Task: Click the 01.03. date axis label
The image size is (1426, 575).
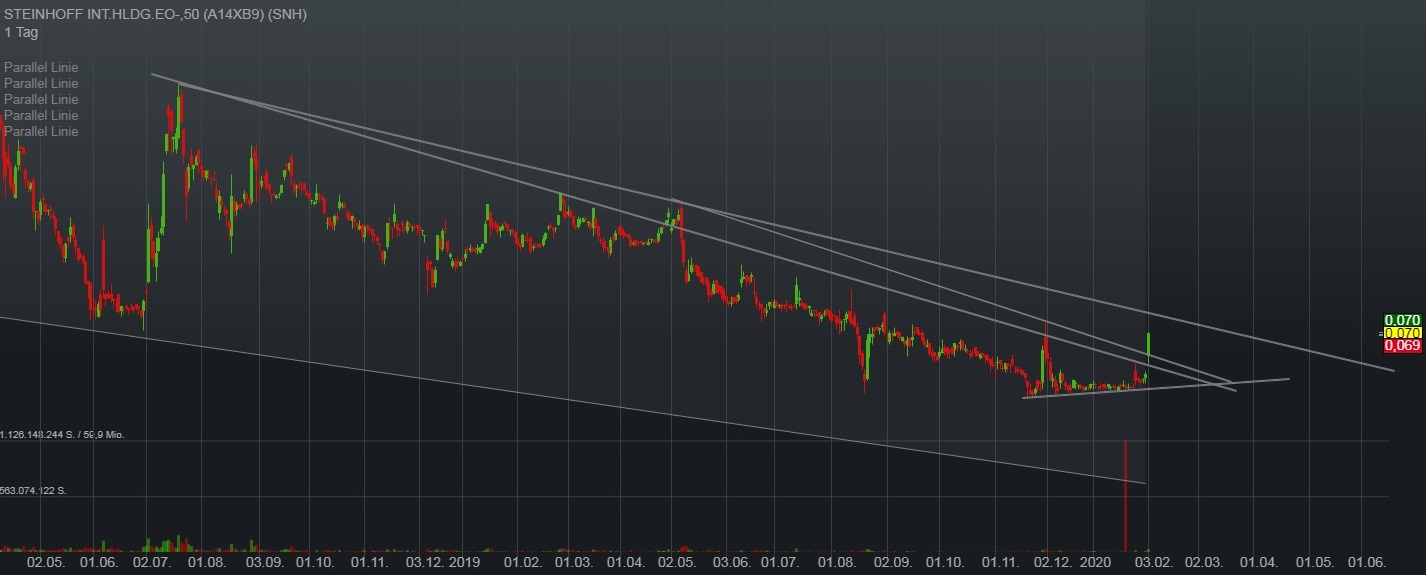Action: [x=575, y=564]
